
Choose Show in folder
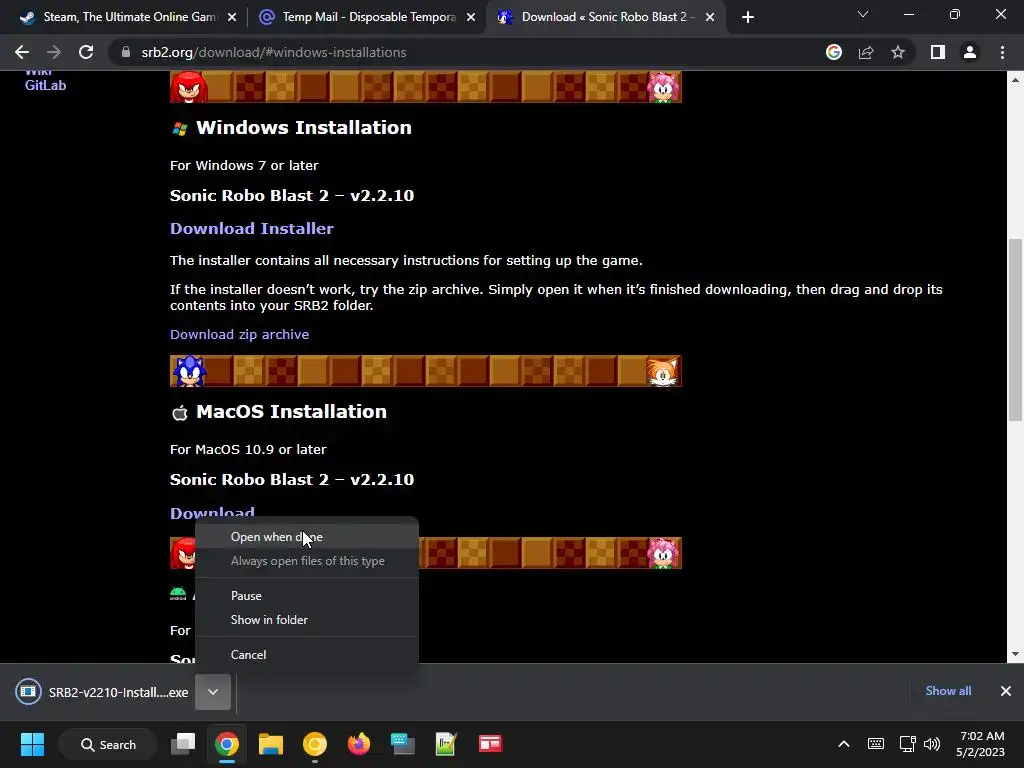(x=306, y=620)
